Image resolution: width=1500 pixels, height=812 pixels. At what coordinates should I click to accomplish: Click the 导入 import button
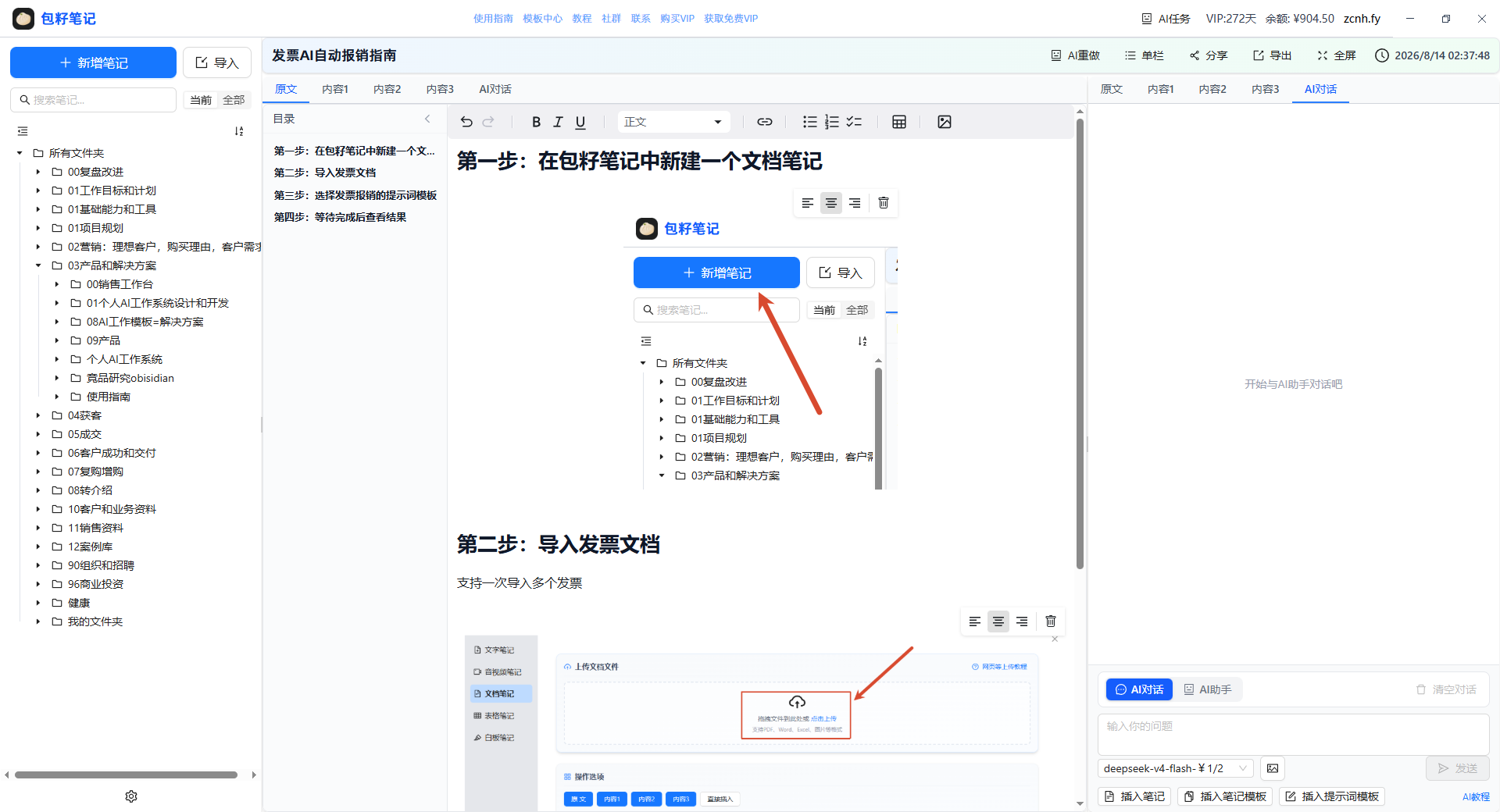coord(217,62)
